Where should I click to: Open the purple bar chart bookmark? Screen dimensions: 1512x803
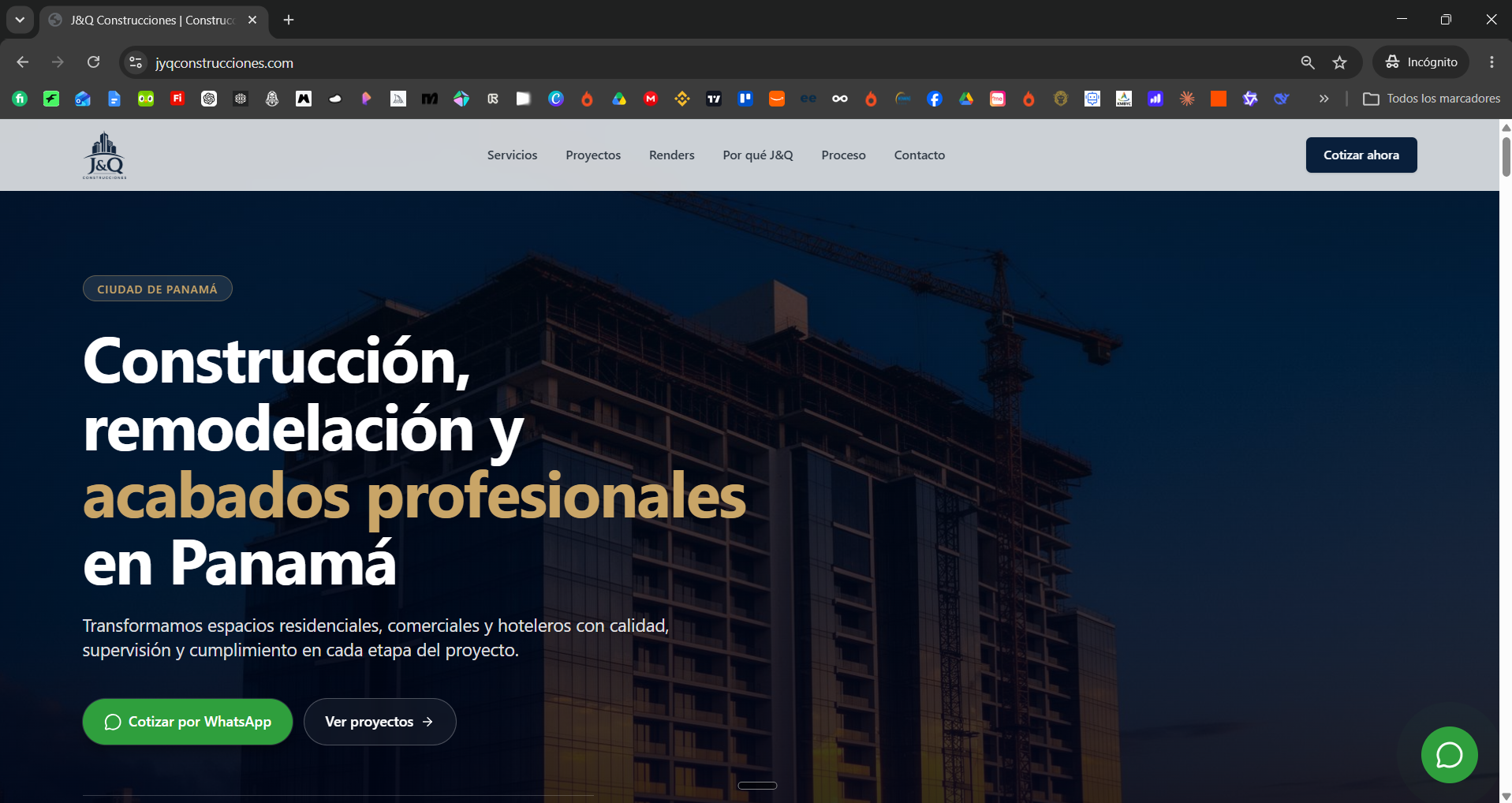click(1155, 99)
